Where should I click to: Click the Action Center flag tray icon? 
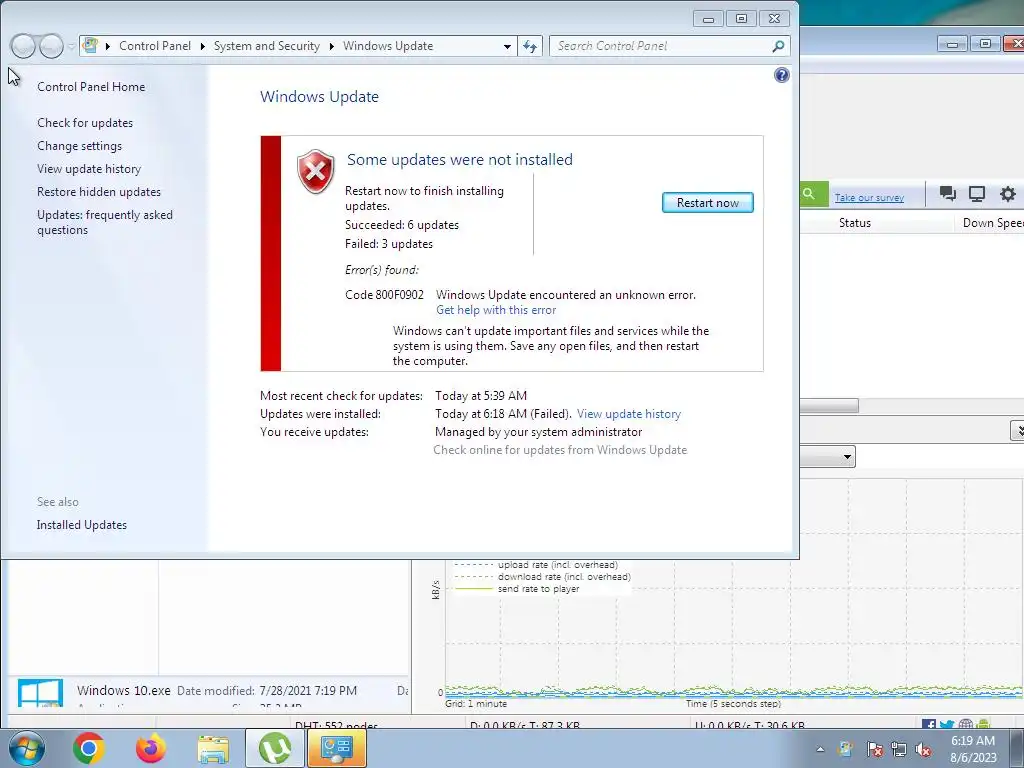874,749
